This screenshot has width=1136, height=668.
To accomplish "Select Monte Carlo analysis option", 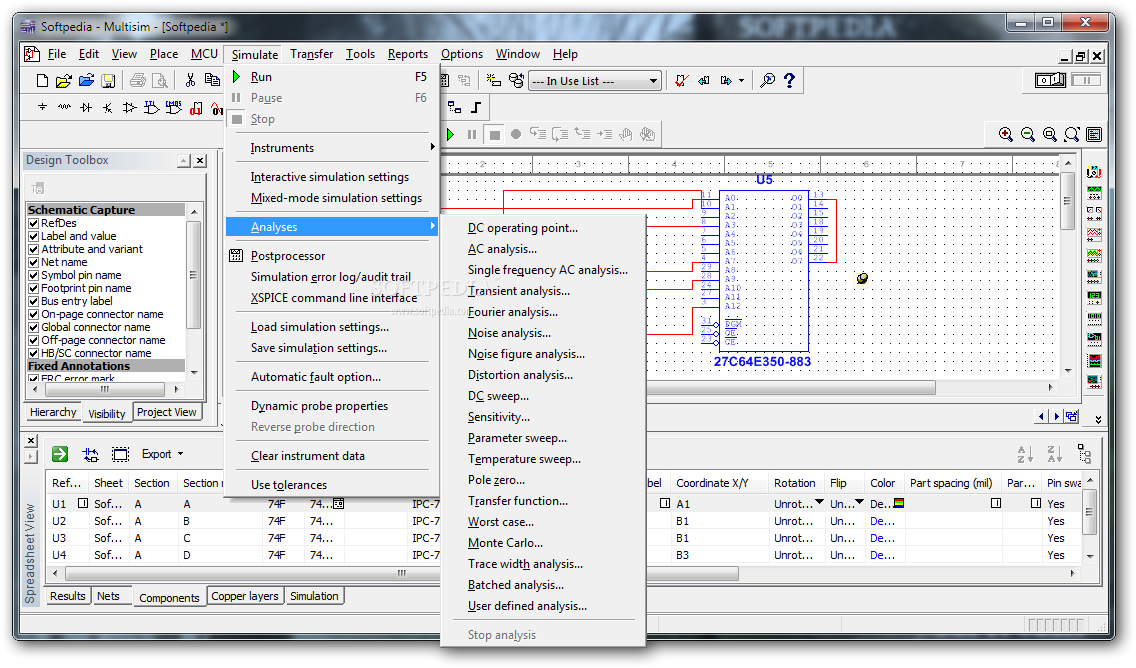I will tap(505, 543).
